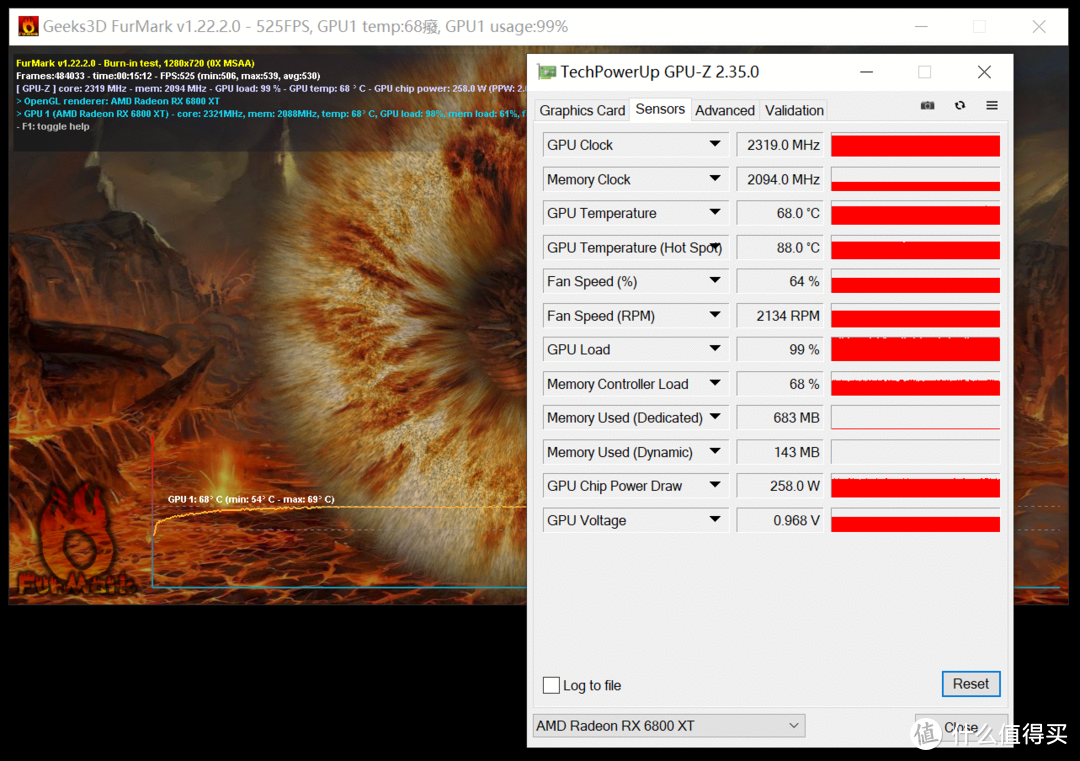
Task: Close the FurMark window
Action: [x=1039, y=26]
